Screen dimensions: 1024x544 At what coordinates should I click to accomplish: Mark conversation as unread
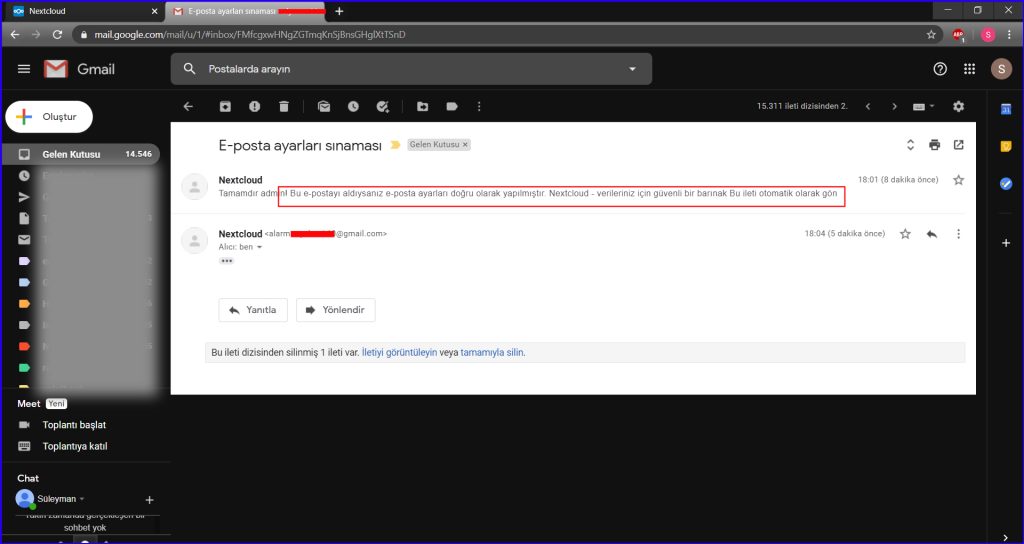coord(324,106)
